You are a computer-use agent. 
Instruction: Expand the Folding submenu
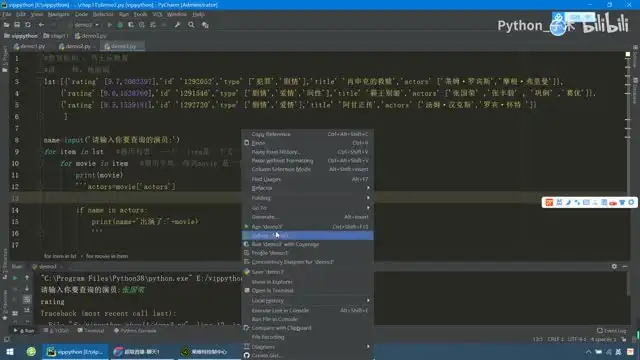tap(308, 198)
